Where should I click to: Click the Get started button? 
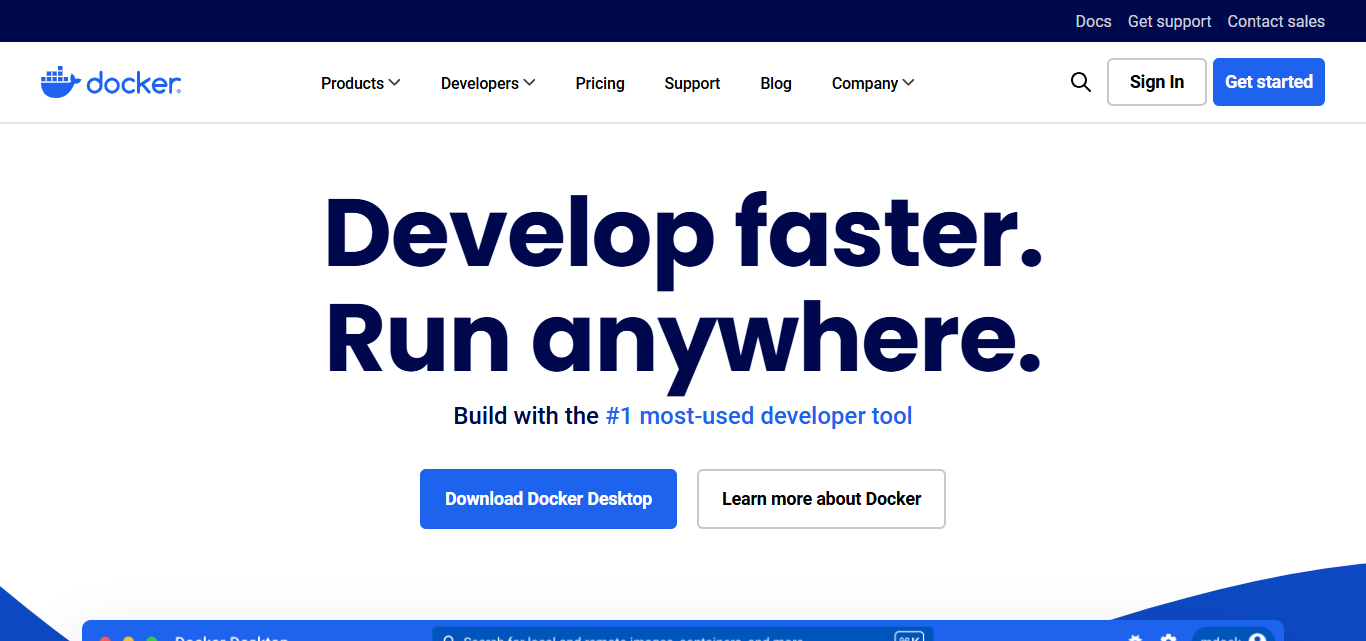point(1269,82)
